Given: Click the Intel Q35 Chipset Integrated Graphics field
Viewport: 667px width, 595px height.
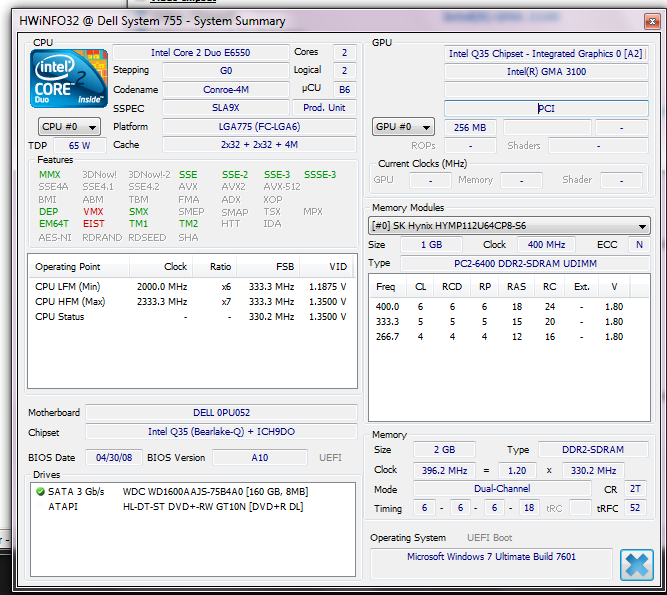Looking at the screenshot, I should (x=546, y=54).
